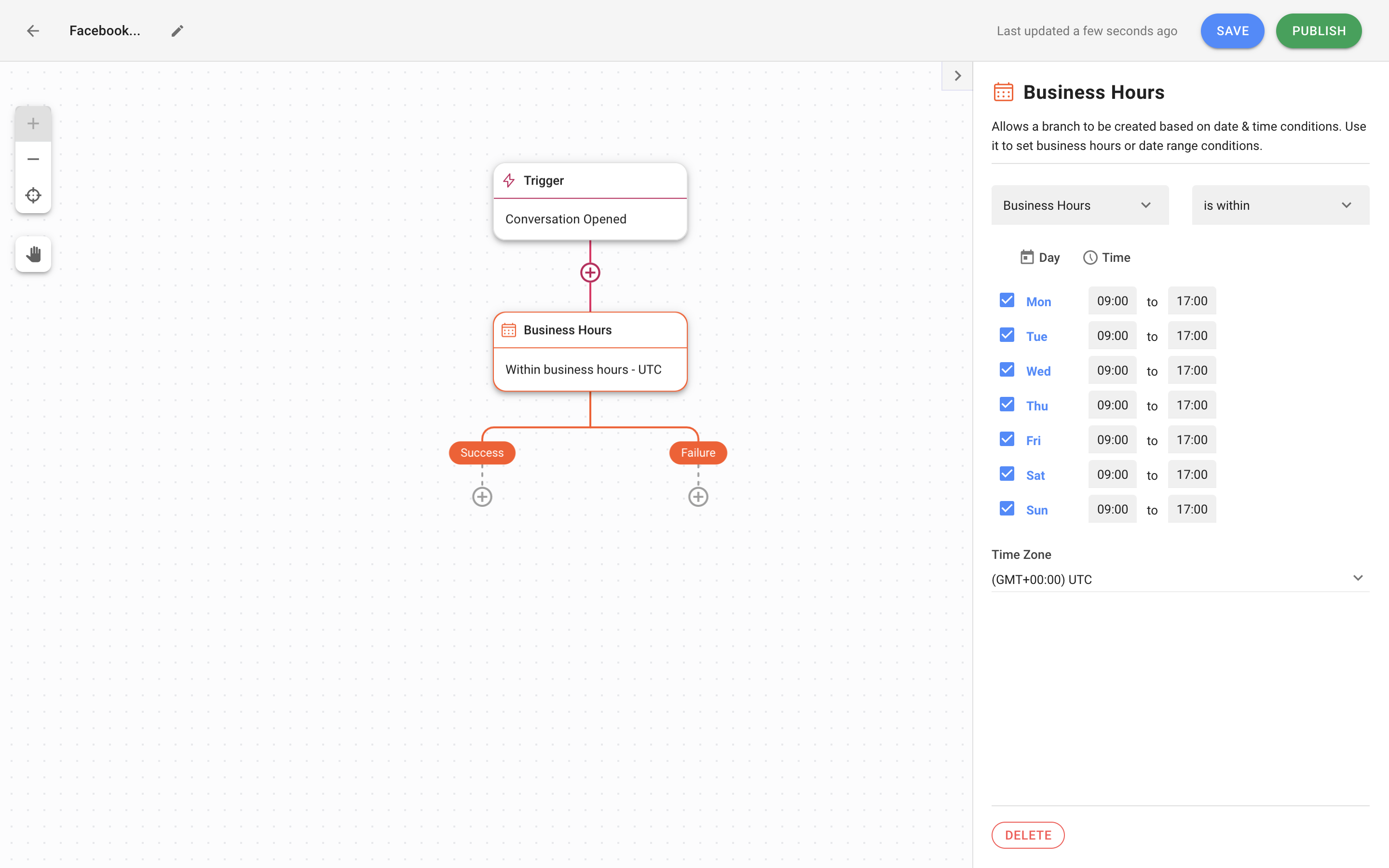Screen dimensions: 1389x868
Task: Select the Day tab in business hours
Action: pos(1040,257)
